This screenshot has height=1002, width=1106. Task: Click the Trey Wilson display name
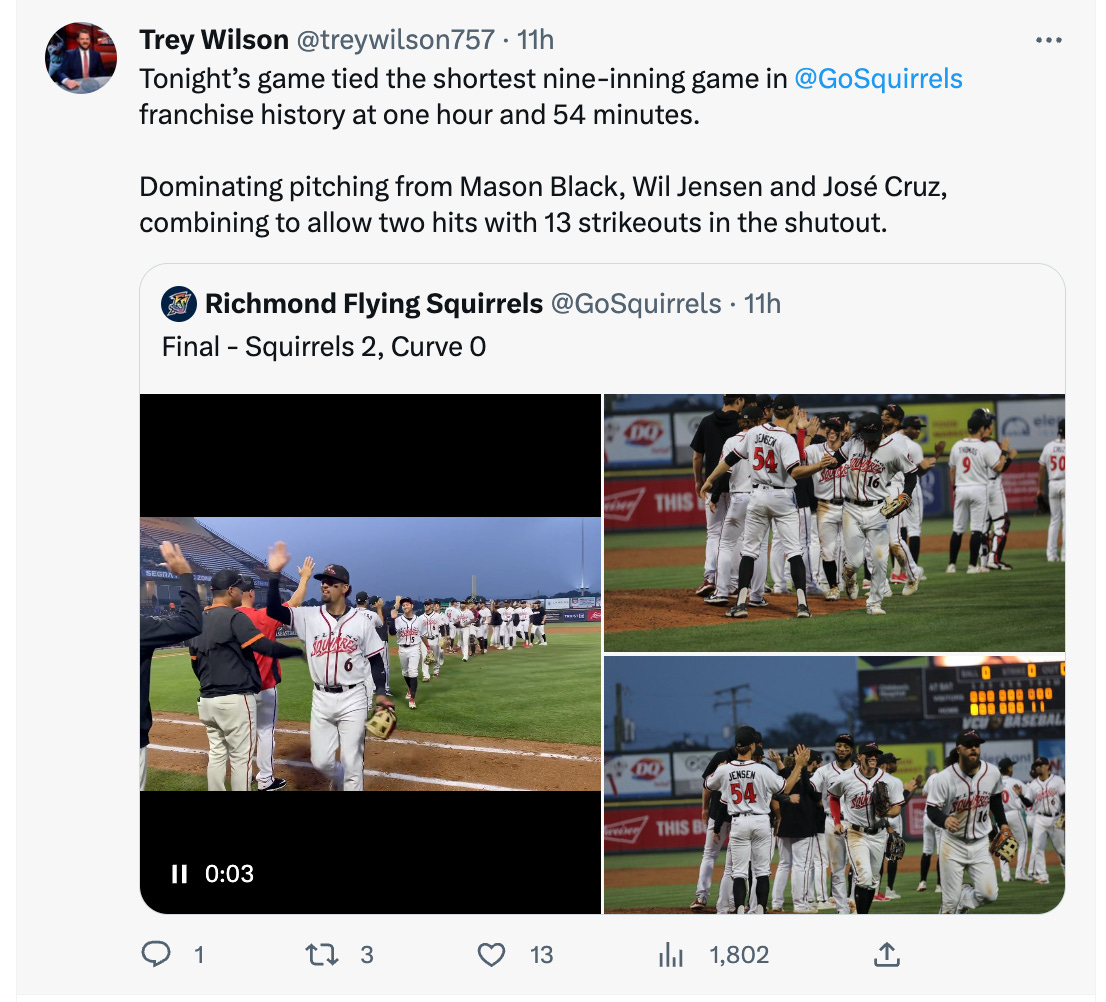214,40
